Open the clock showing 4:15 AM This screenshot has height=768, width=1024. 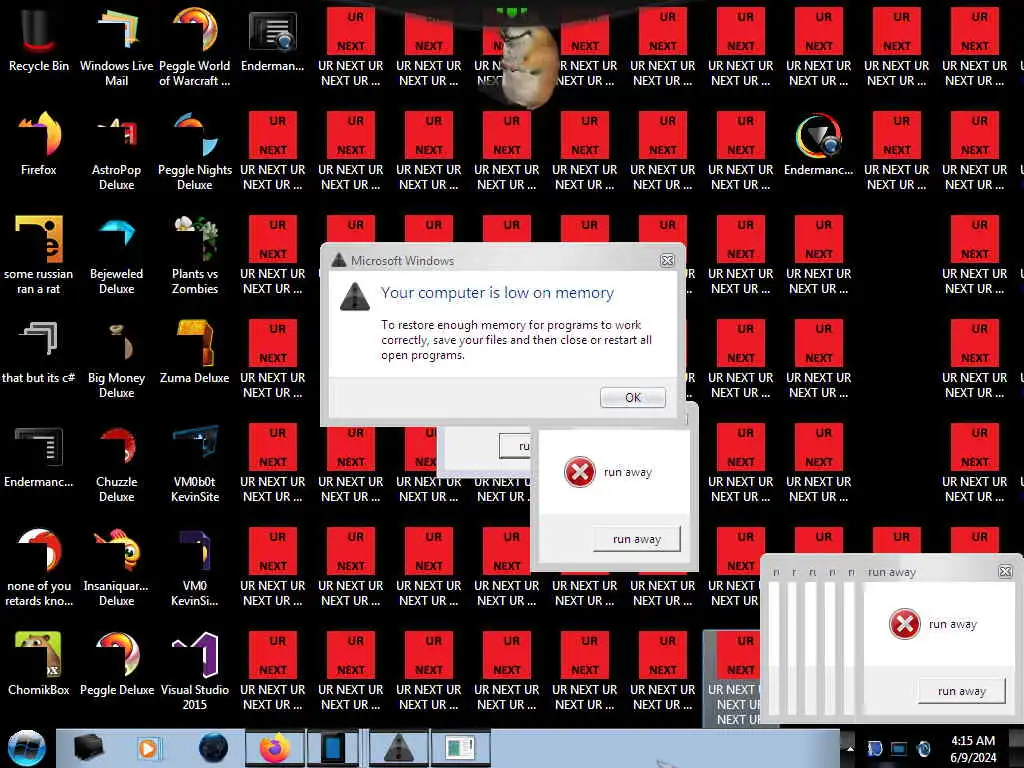tap(973, 748)
